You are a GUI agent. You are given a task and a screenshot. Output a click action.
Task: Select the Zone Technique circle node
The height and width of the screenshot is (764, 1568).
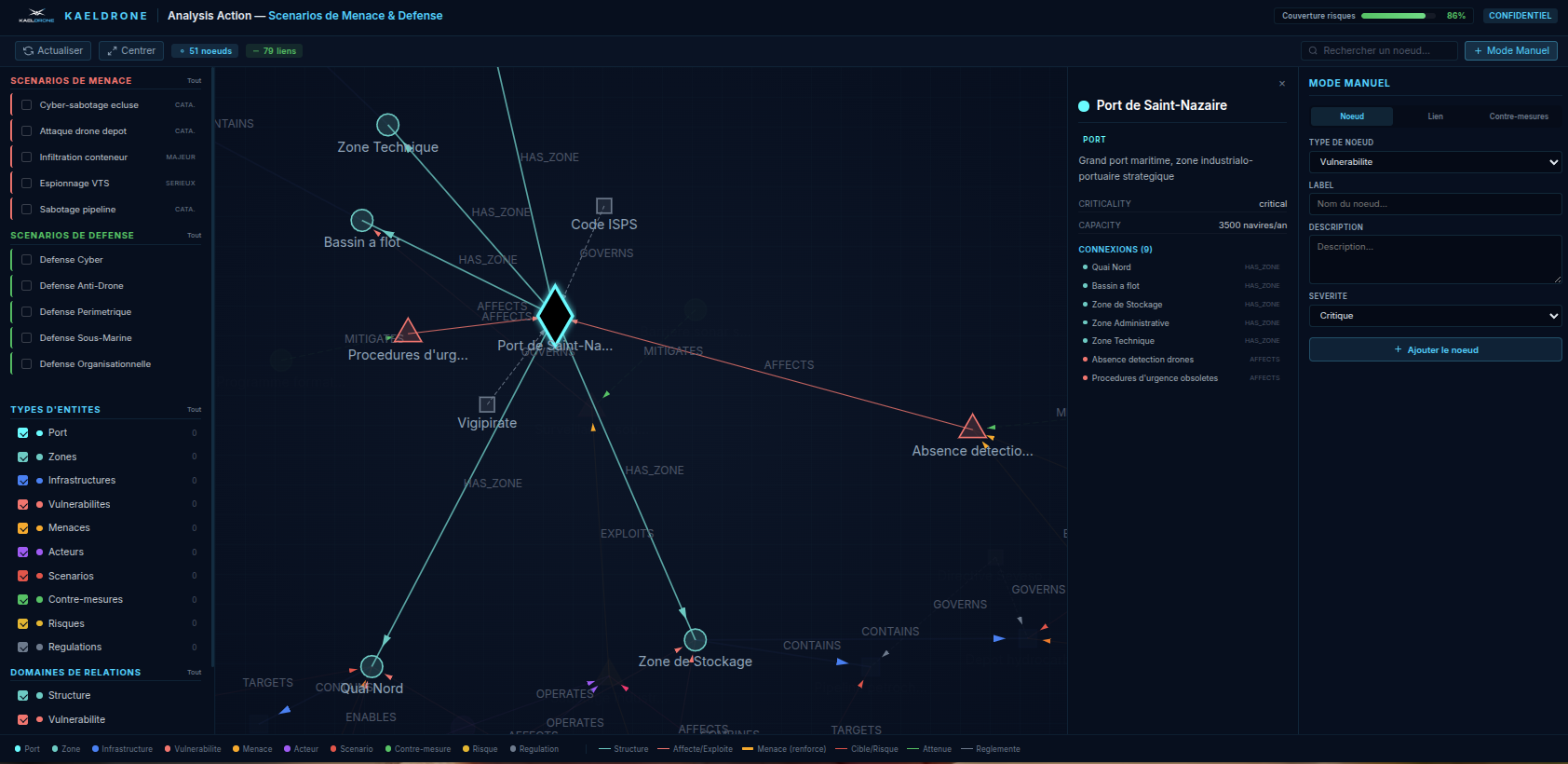[x=388, y=125]
